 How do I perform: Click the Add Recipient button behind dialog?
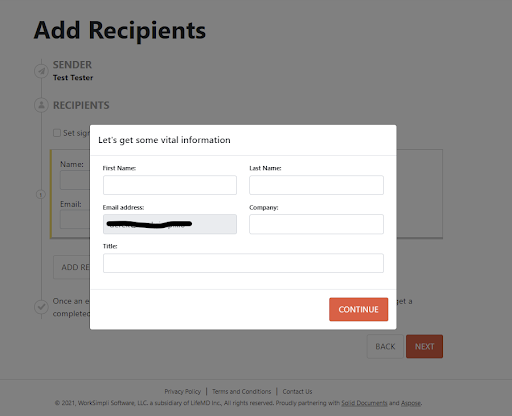[72, 267]
